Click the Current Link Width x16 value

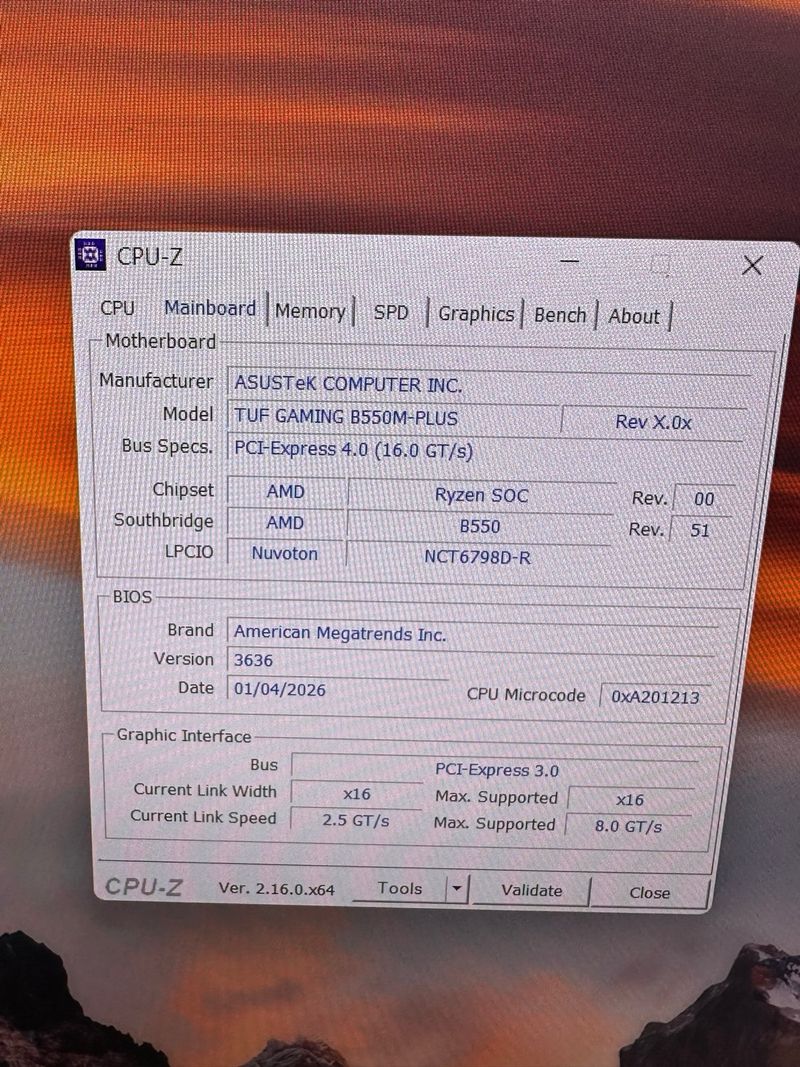[356, 793]
